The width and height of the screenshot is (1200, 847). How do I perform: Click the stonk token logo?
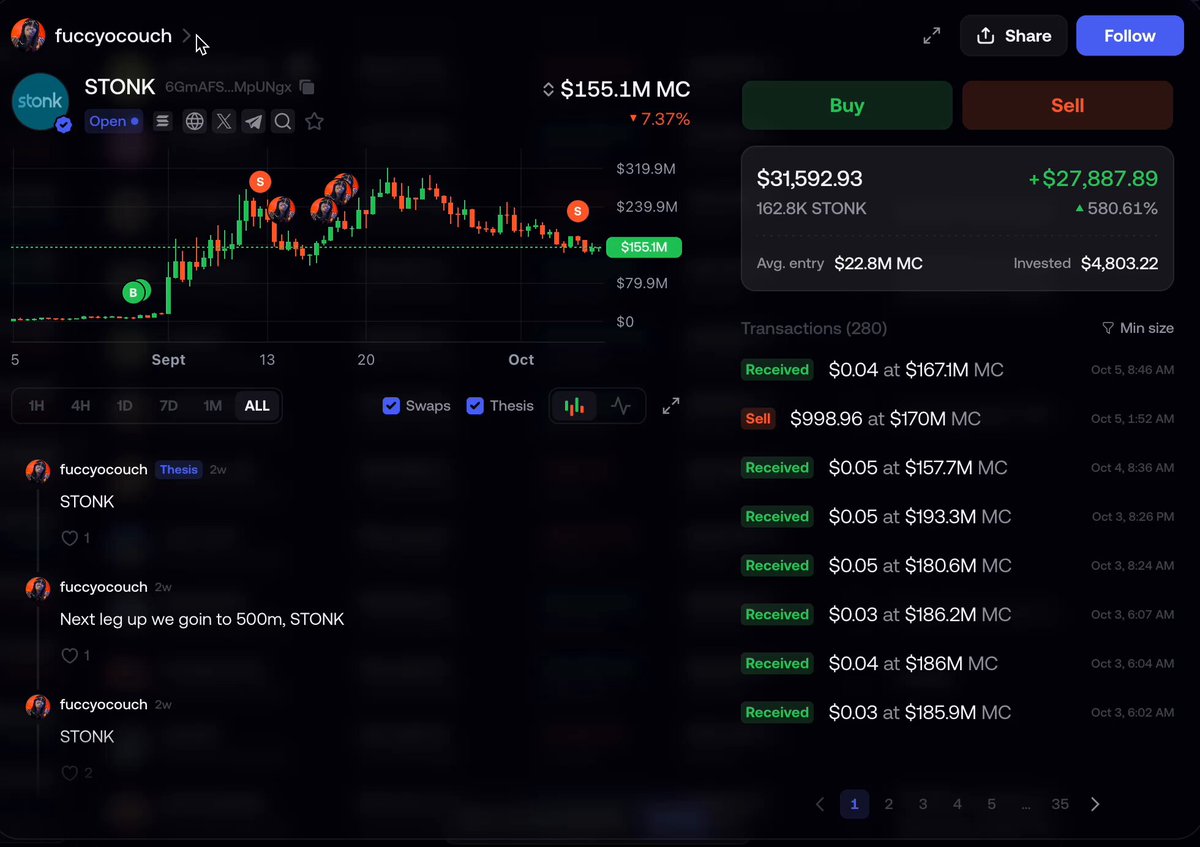click(41, 102)
